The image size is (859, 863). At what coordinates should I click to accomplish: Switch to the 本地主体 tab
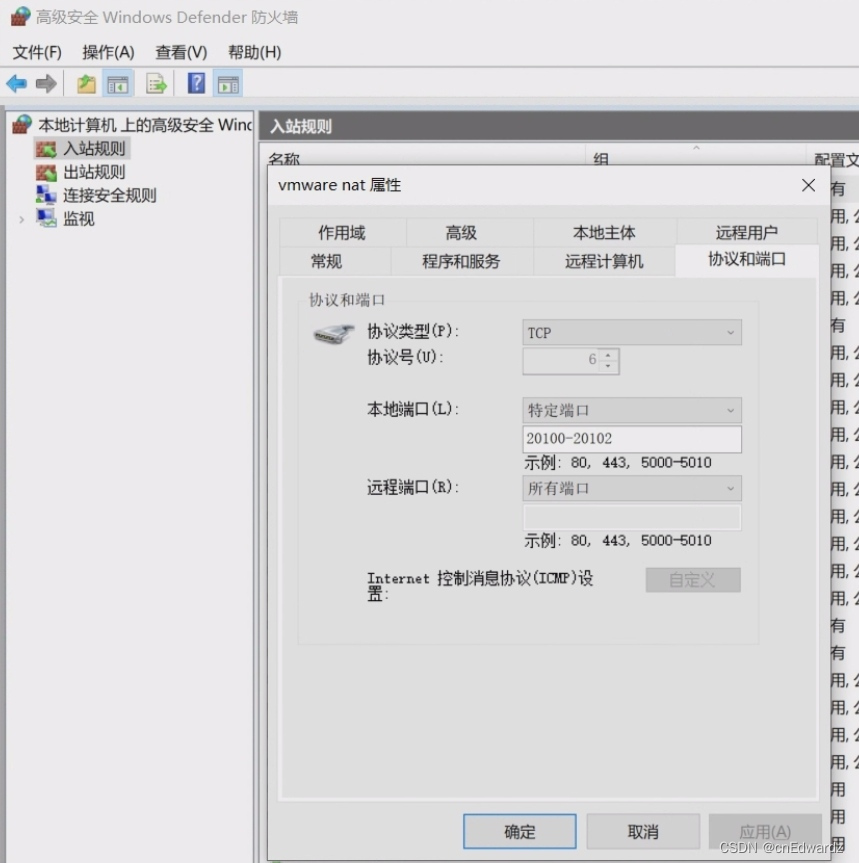(x=604, y=232)
